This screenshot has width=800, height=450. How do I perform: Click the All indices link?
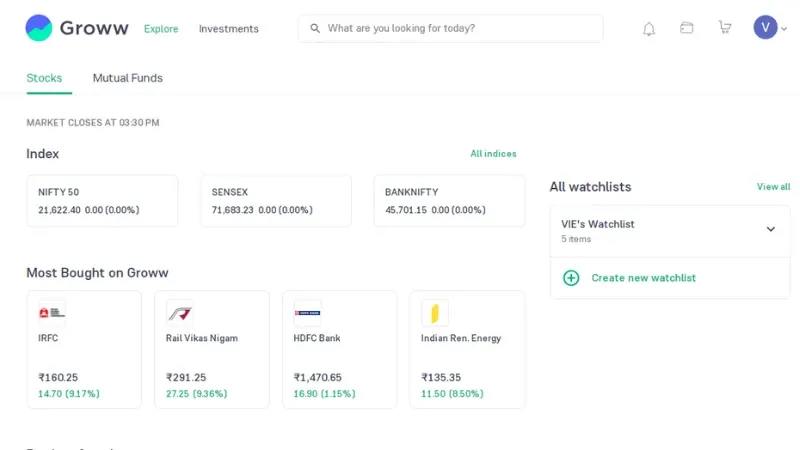coord(493,154)
